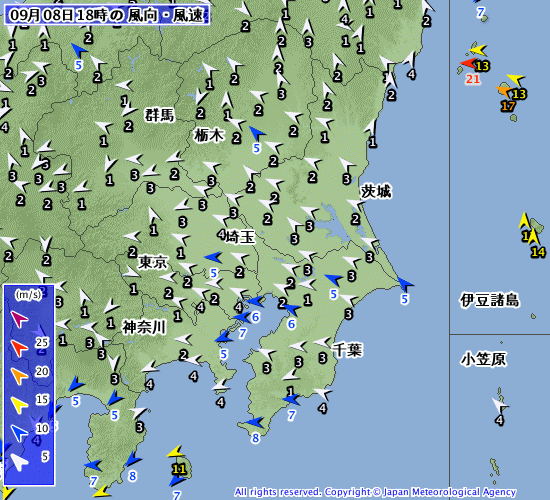The height and width of the screenshot is (500, 550).
Task: Select the white legend arrow next to 5
Action: pyautogui.click(x=19, y=462)
